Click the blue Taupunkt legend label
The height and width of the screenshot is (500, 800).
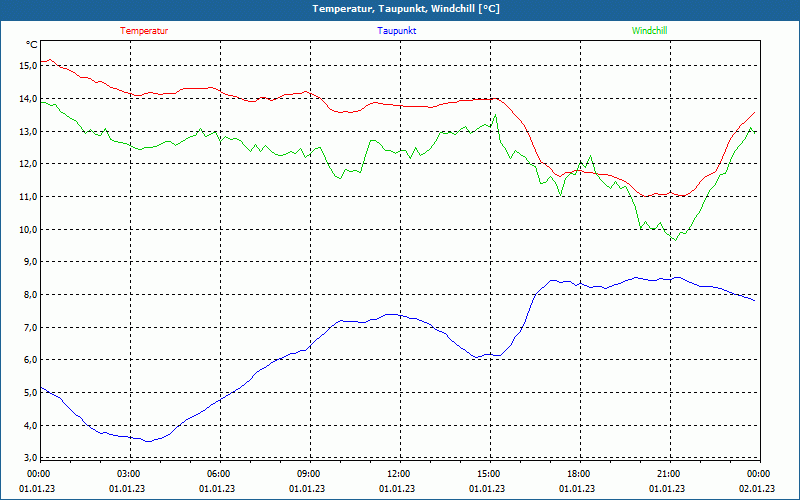click(x=396, y=31)
